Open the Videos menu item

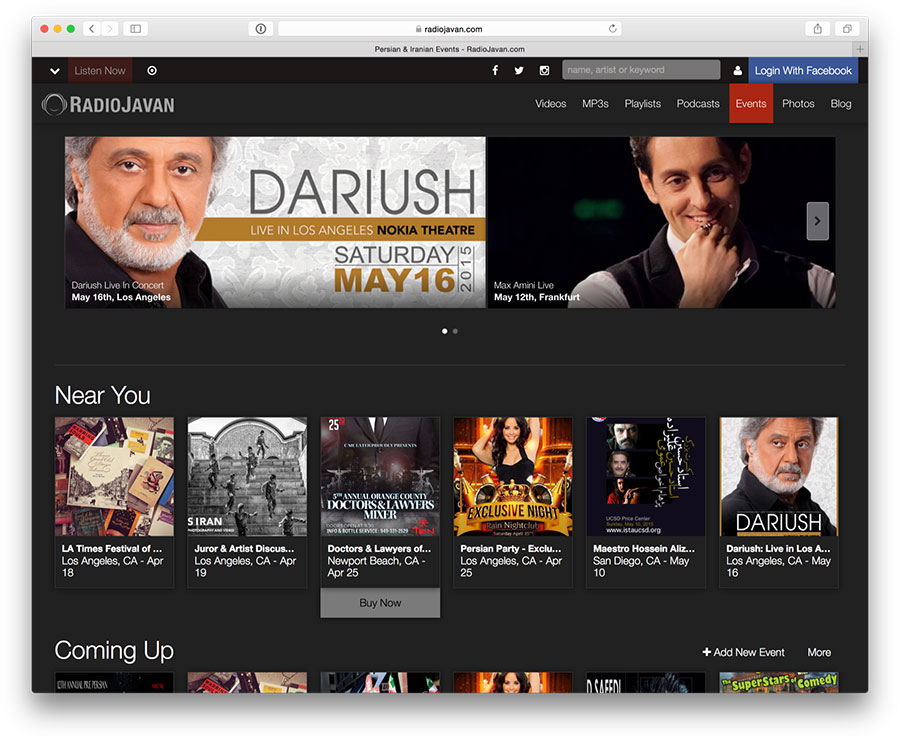pos(550,103)
